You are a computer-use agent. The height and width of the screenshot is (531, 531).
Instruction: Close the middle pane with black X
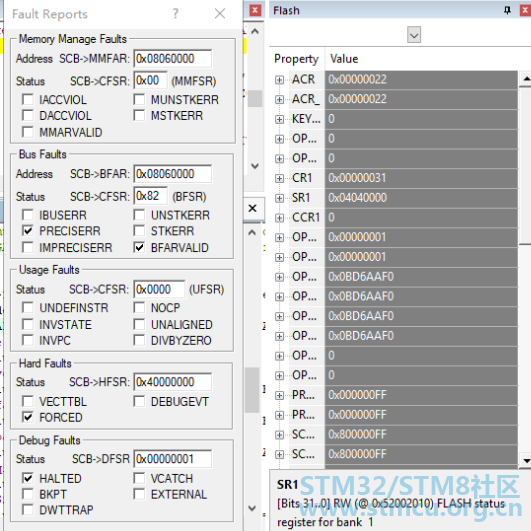(253, 208)
